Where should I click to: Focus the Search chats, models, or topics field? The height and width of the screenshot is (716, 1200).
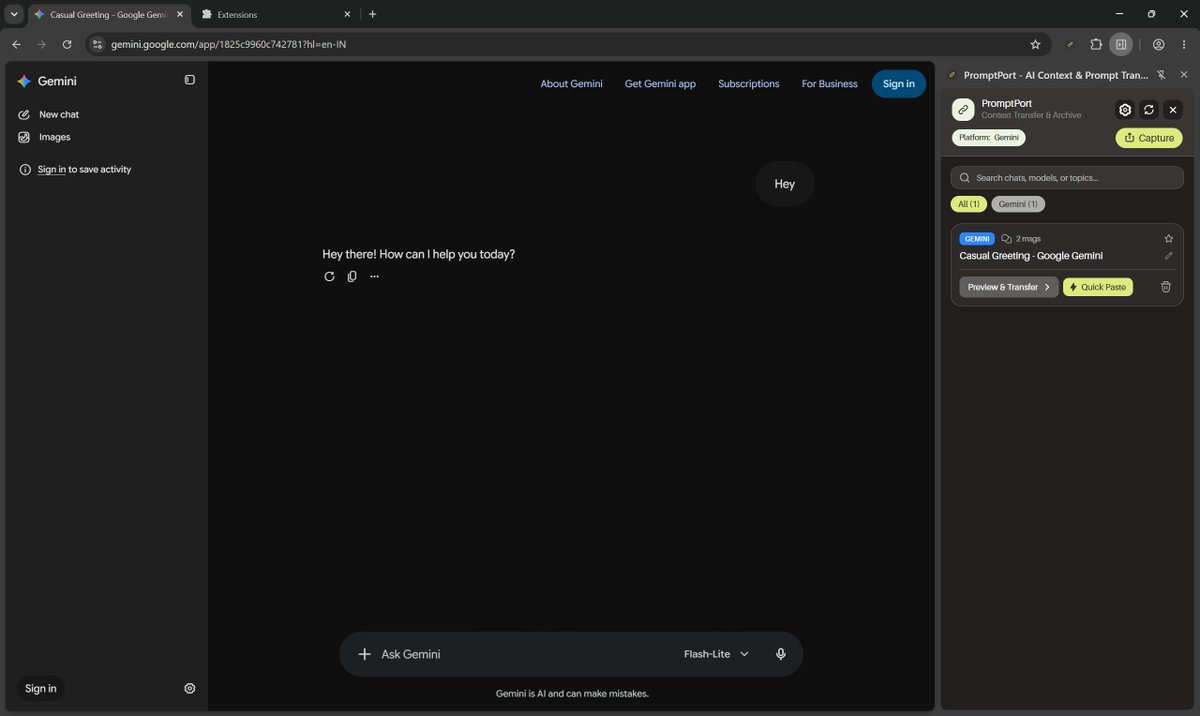tap(1067, 178)
